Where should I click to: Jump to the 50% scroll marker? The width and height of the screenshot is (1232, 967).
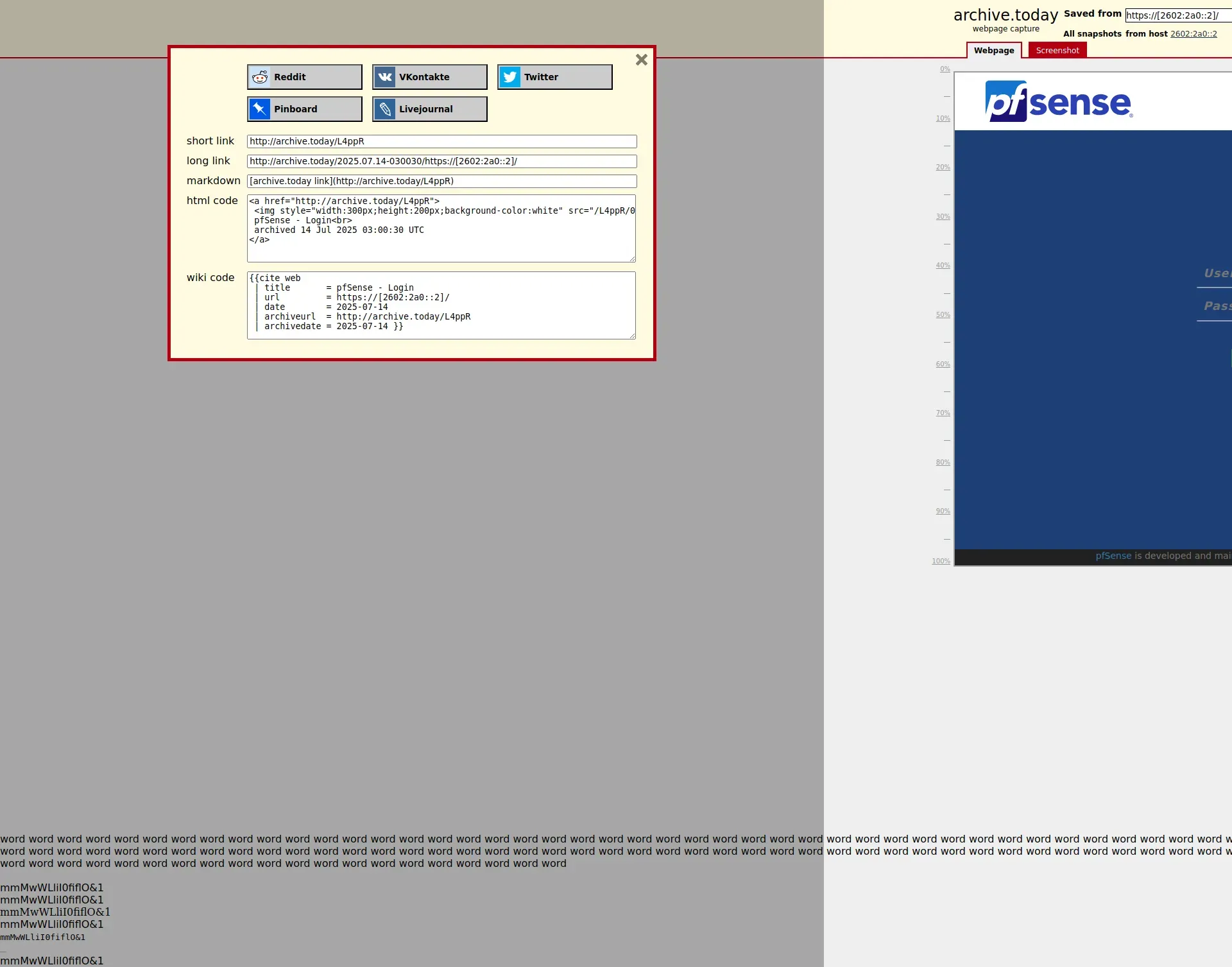click(x=943, y=315)
